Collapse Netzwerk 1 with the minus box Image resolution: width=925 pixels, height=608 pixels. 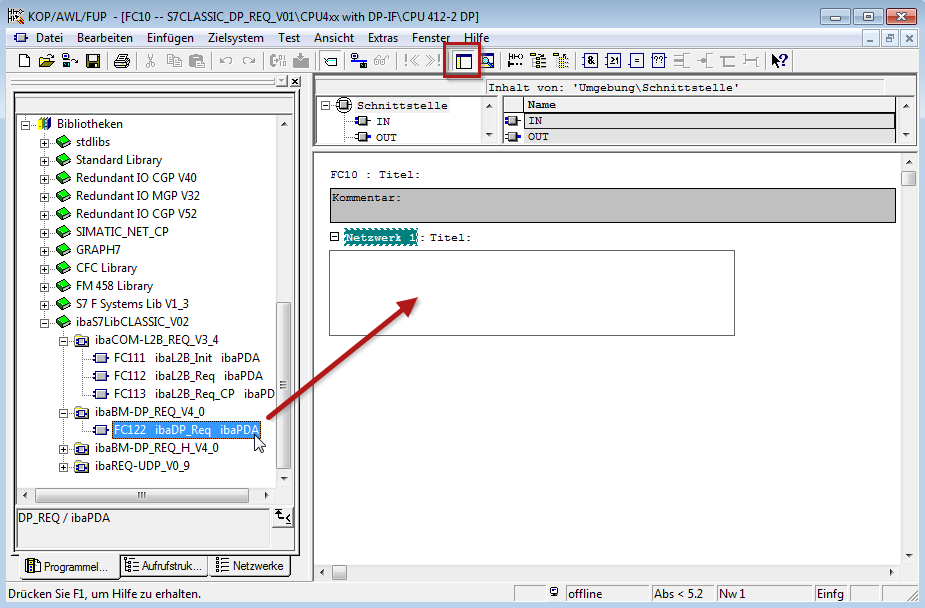(334, 237)
